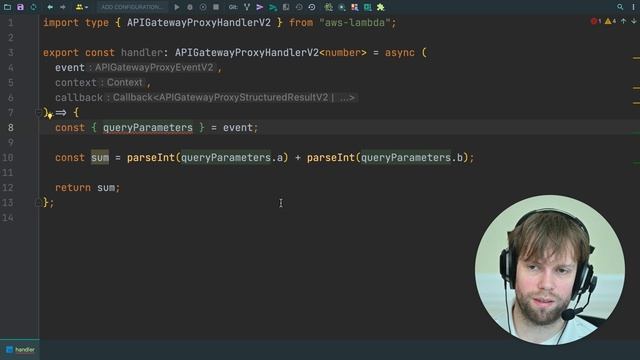Click the Debug bug icon

(x=190, y=7)
